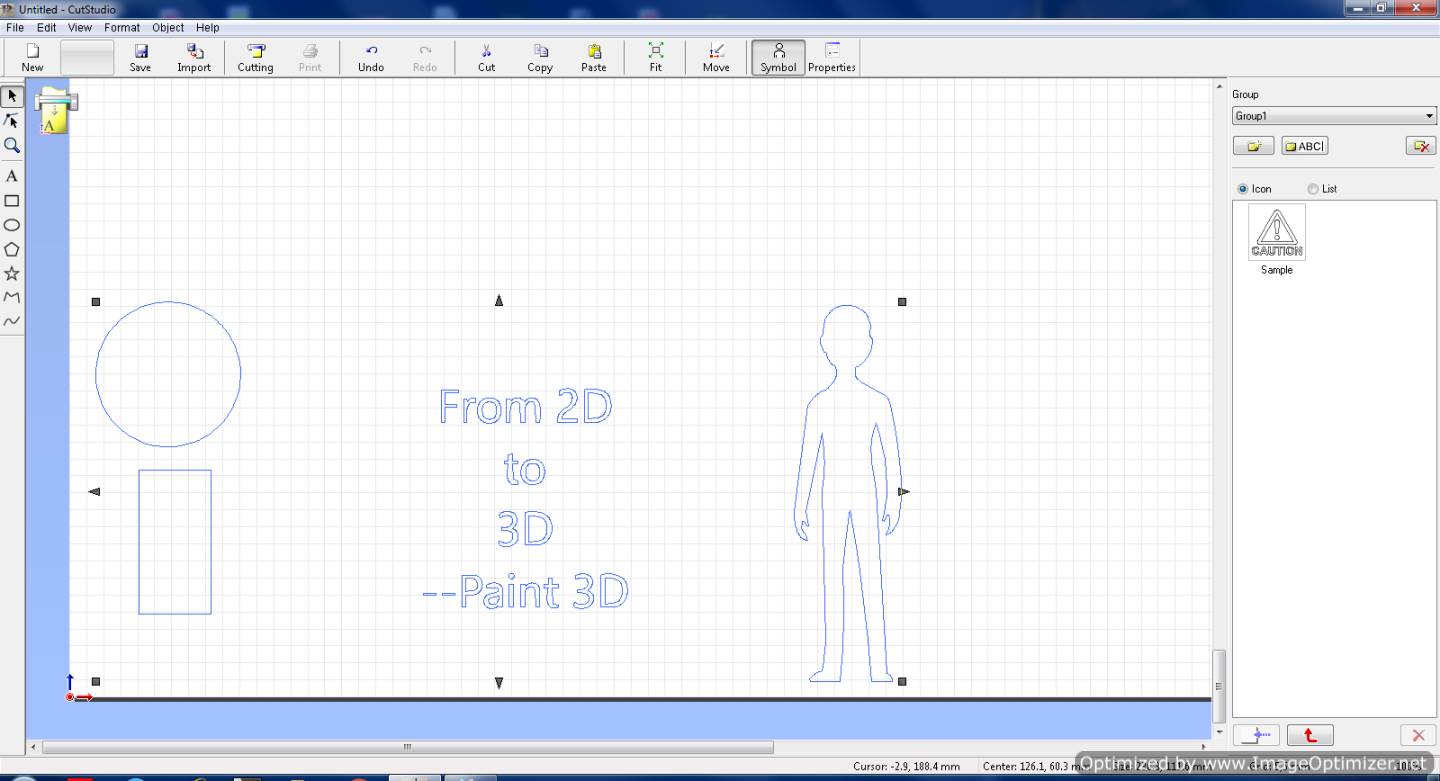Select the magnifier zoom tool
This screenshot has width=1440, height=781.
point(12,145)
